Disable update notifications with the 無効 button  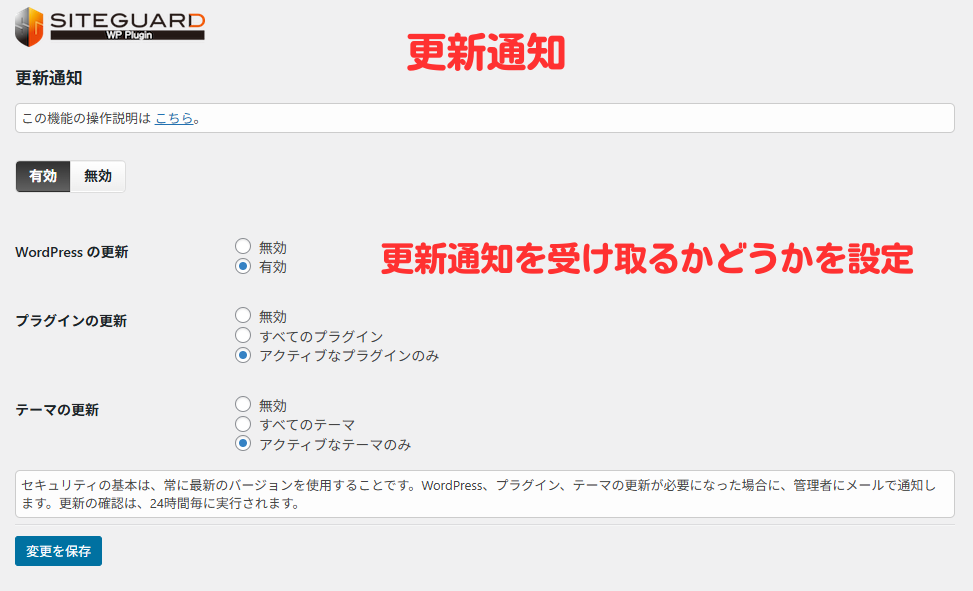(x=97, y=176)
